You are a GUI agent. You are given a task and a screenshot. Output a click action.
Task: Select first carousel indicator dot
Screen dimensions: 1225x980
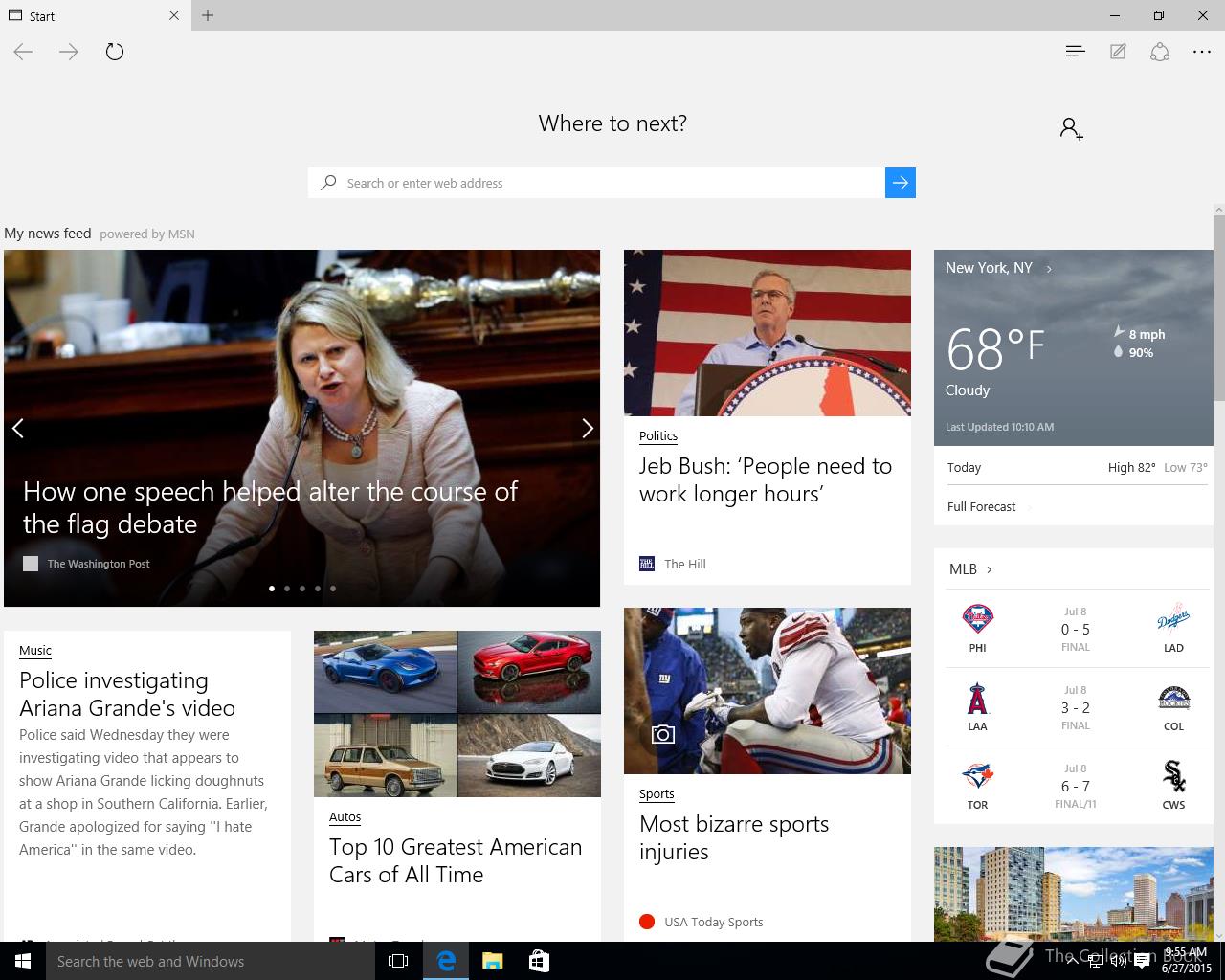(x=272, y=589)
